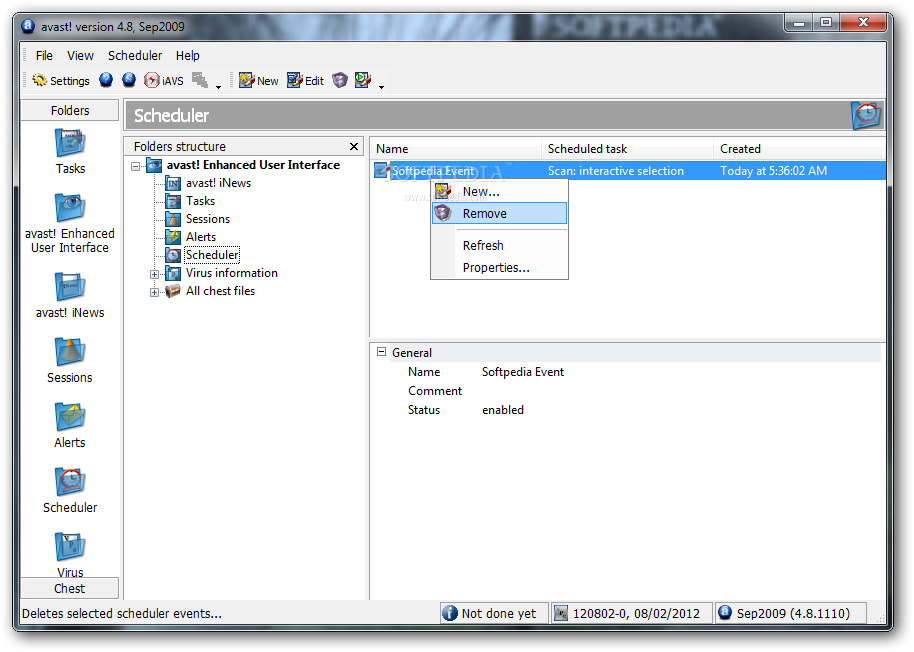The width and height of the screenshot is (914, 652).
Task: Close the Folders structure pane
Action: pos(354,146)
